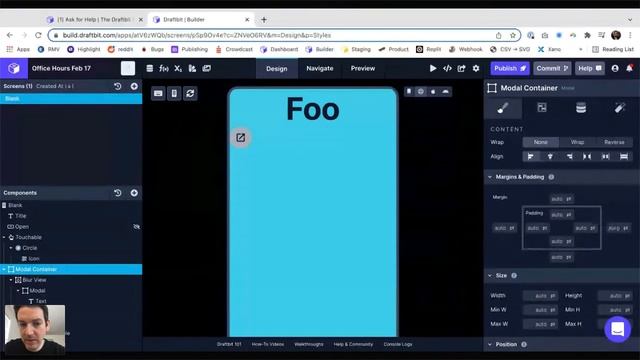640x360 pixels.
Task: Choose align space-between icon
Action: tap(587, 156)
